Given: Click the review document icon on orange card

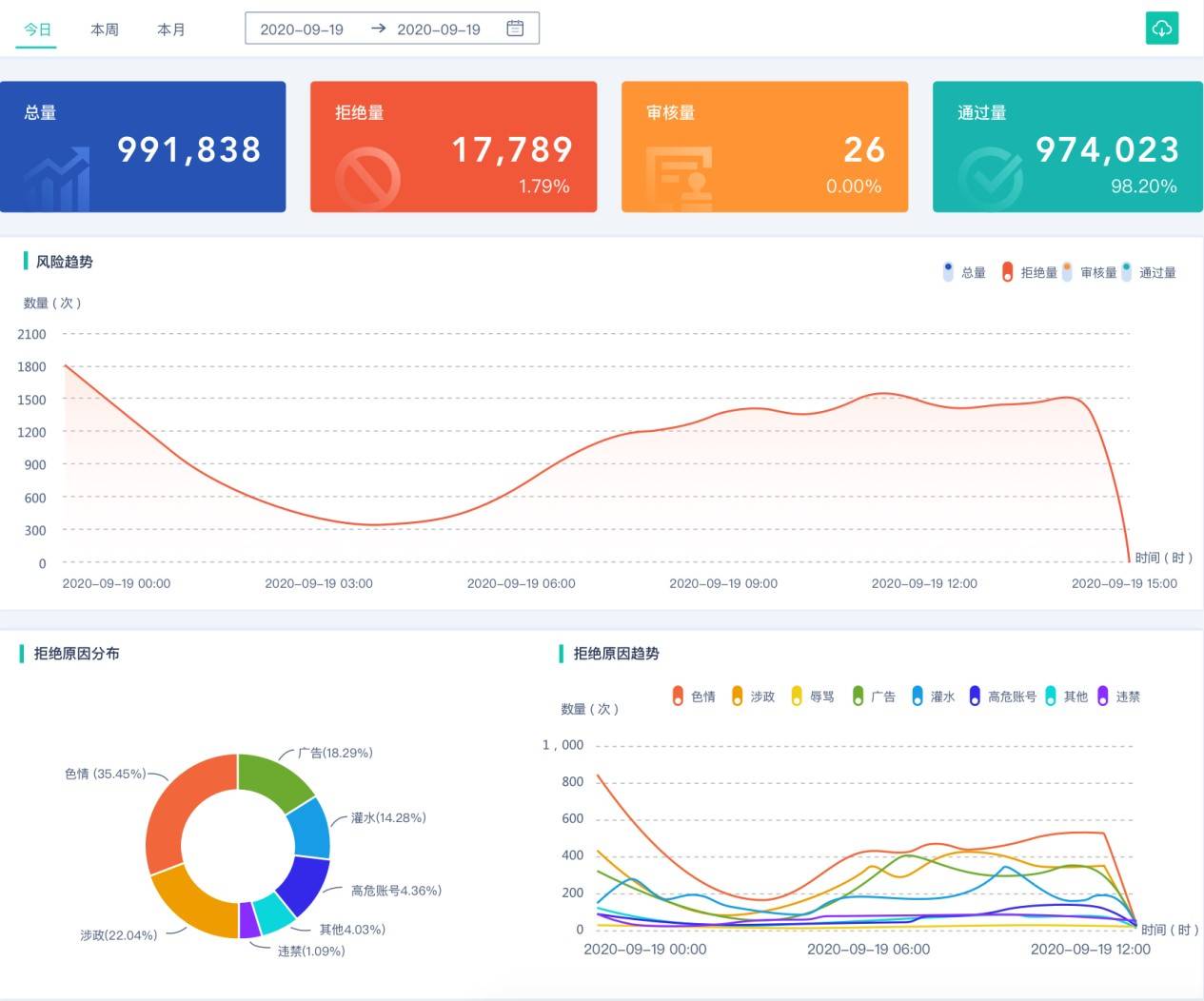Looking at the screenshot, I should pos(679,178).
